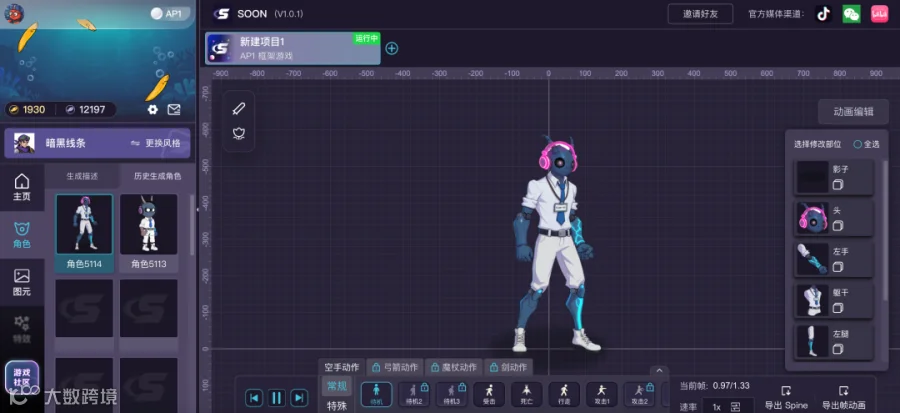Choose 特殊 special animation category
900x413 pixels.
click(337, 406)
